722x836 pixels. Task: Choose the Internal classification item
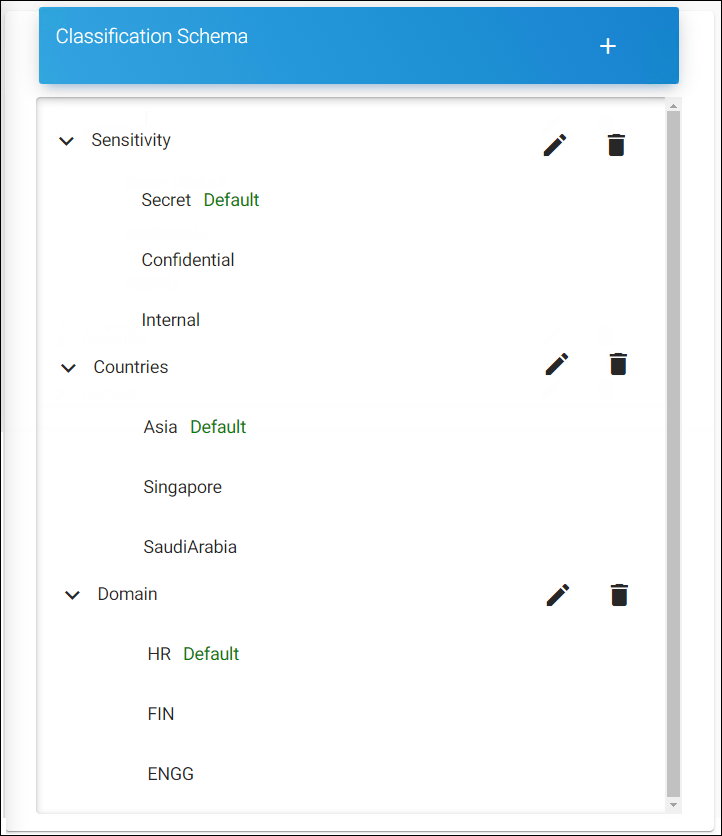pos(171,320)
